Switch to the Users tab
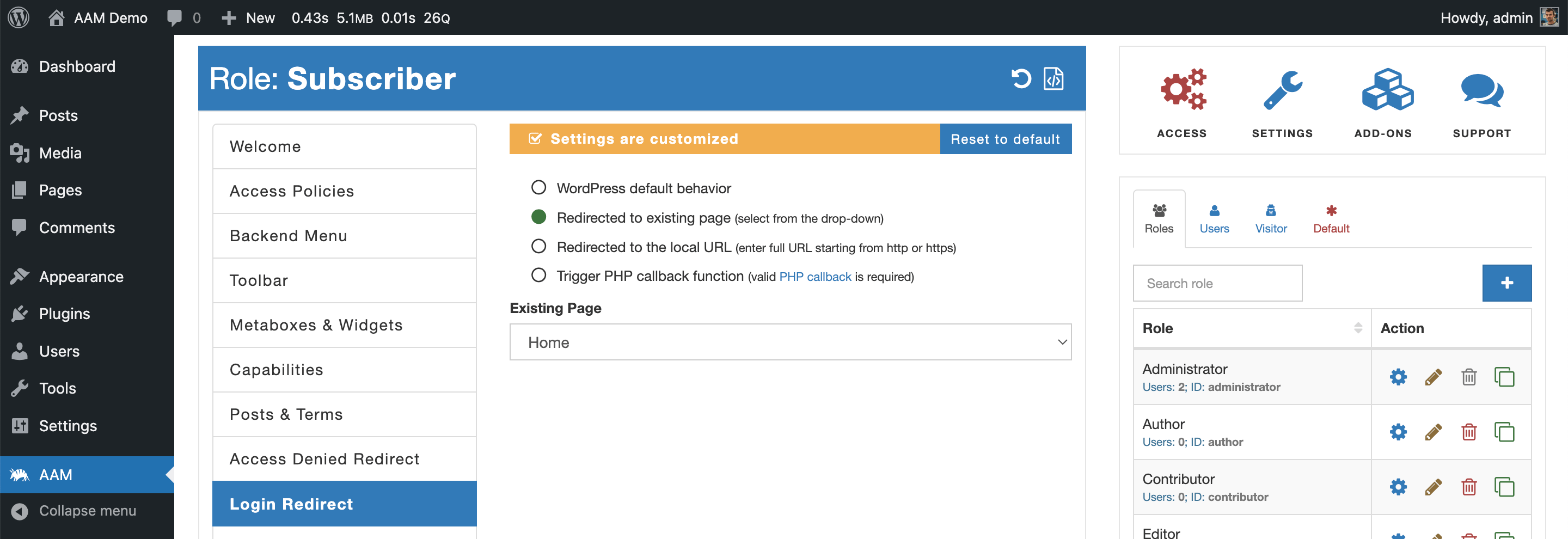This screenshot has width=1568, height=539. tap(1214, 219)
